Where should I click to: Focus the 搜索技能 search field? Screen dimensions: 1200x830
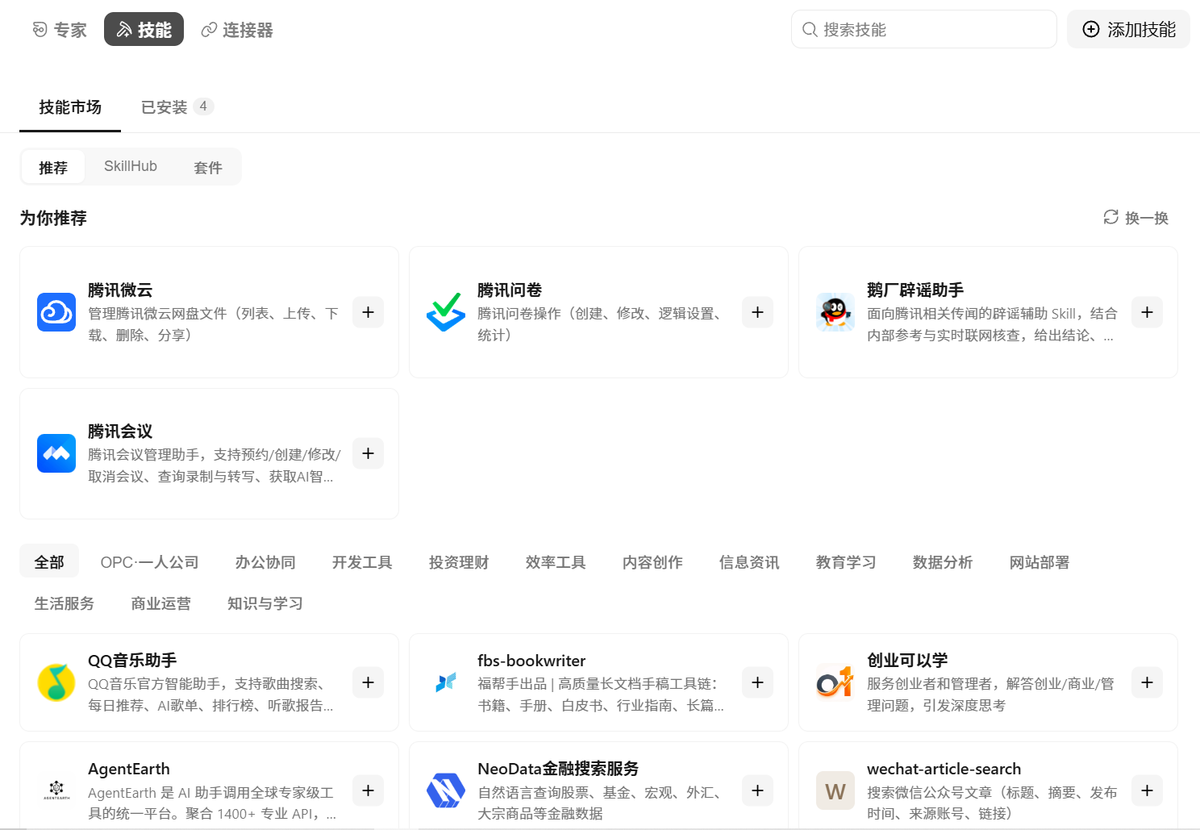[924, 29]
